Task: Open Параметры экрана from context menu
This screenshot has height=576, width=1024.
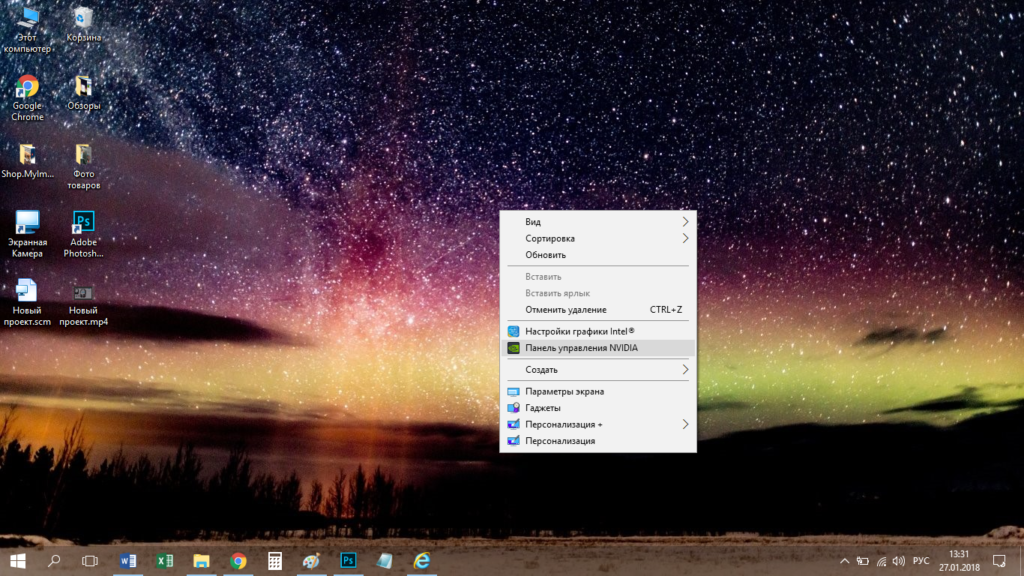Action: (565, 392)
